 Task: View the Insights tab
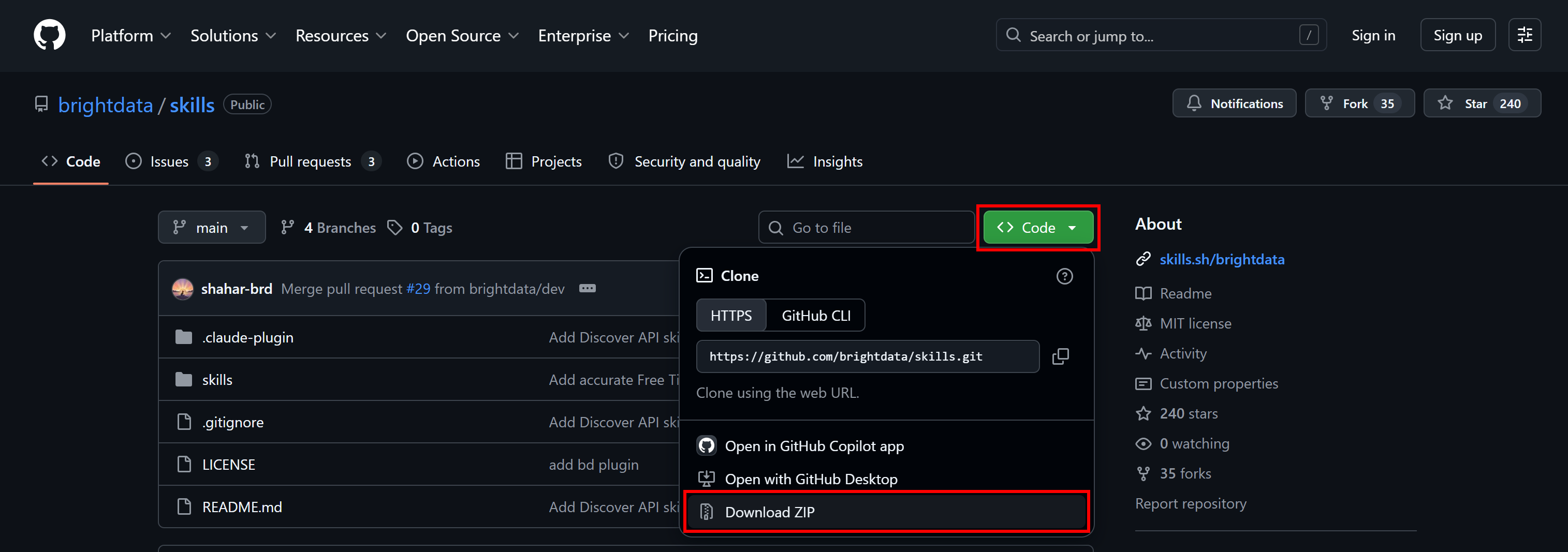825,161
